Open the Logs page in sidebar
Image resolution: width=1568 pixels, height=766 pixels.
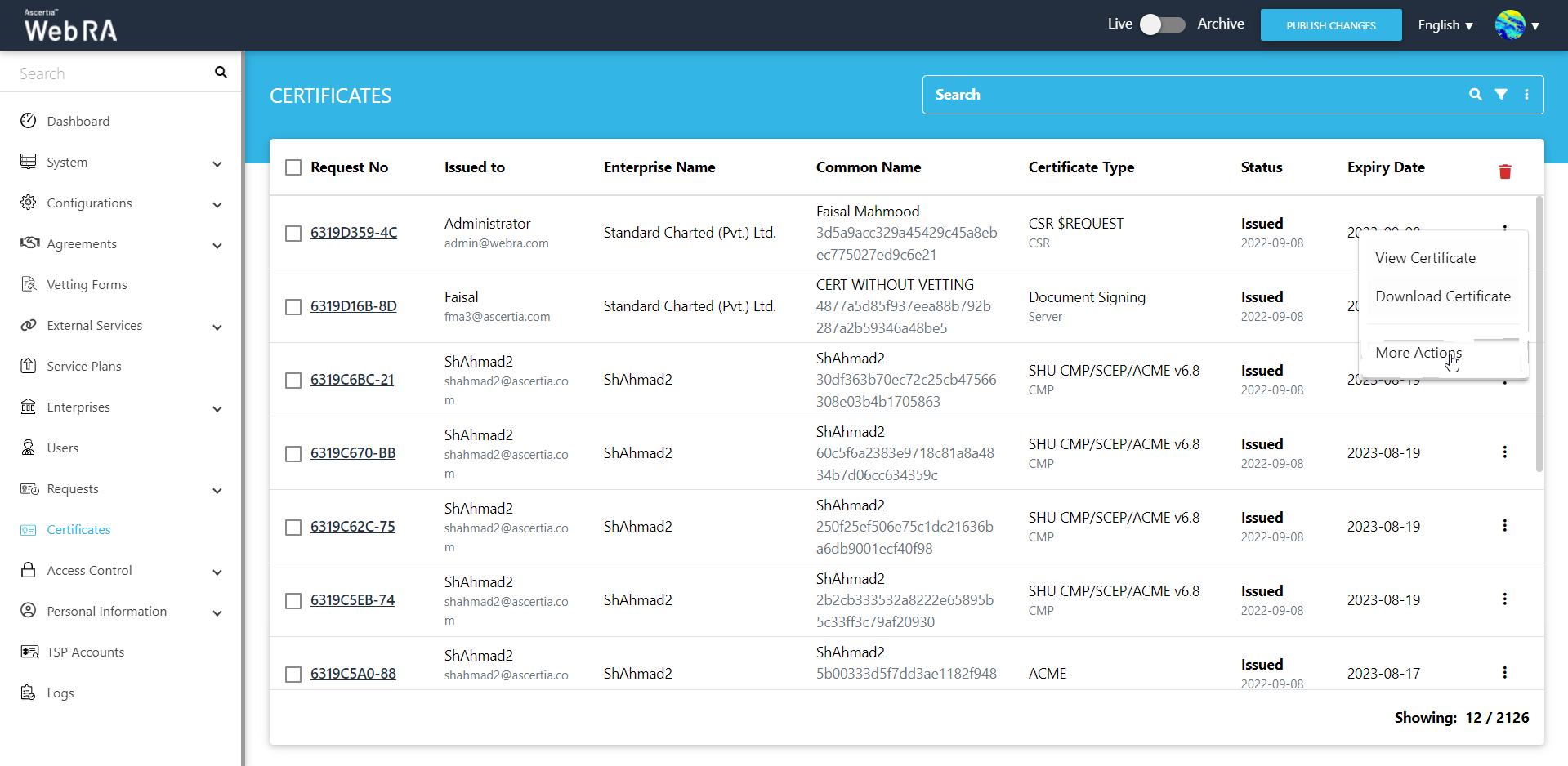pos(60,693)
